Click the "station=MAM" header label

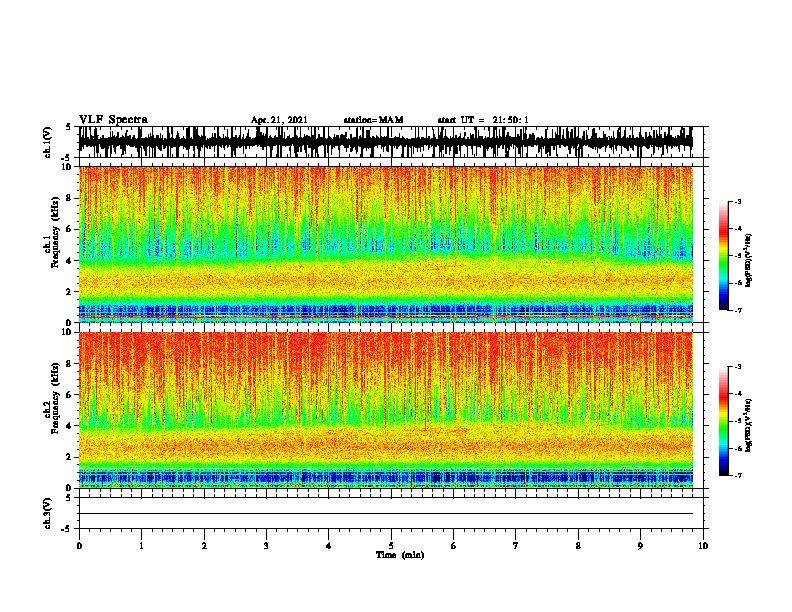click(x=373, y=120)
